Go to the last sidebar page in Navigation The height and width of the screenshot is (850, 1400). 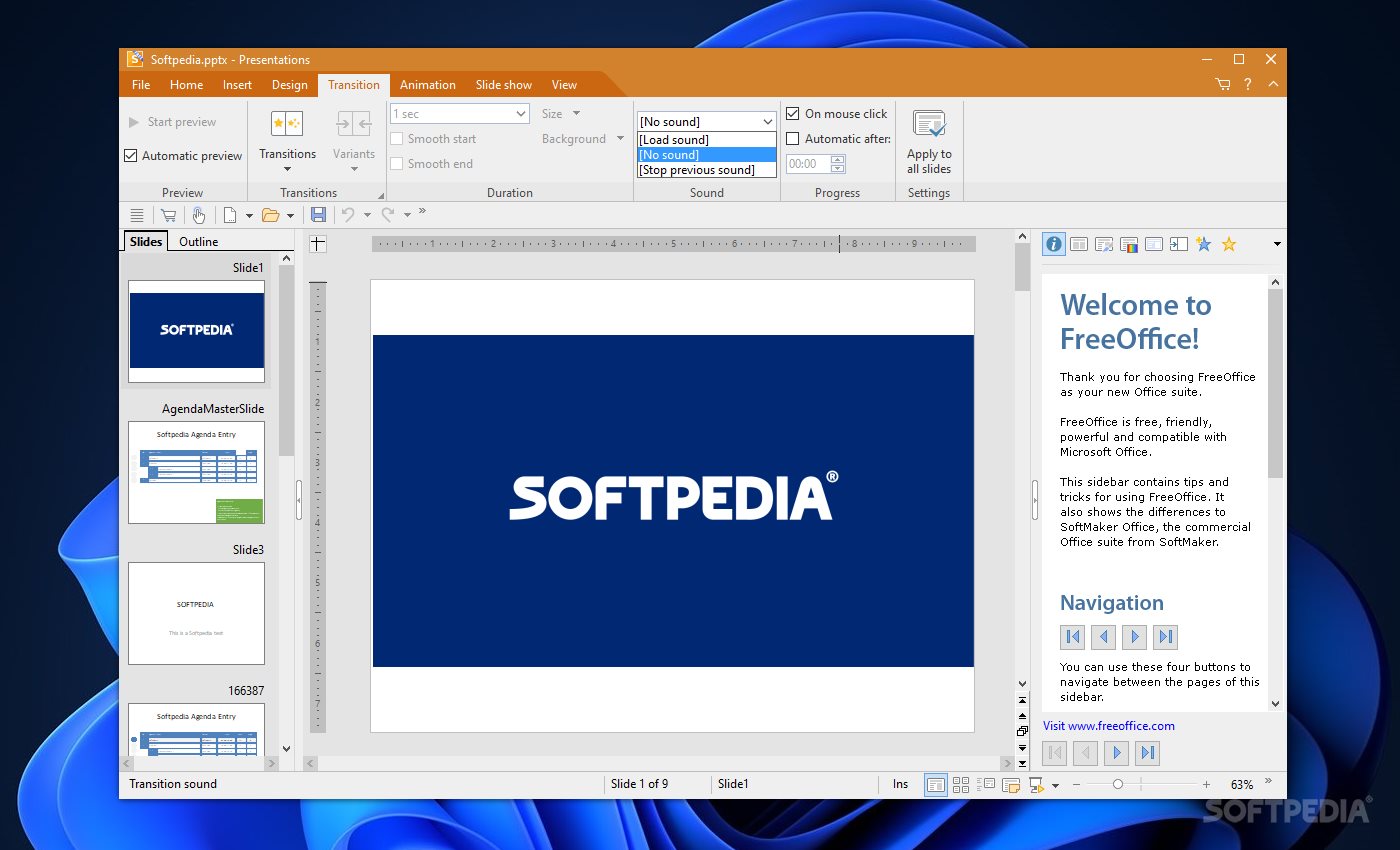(x=1165, y=636)
